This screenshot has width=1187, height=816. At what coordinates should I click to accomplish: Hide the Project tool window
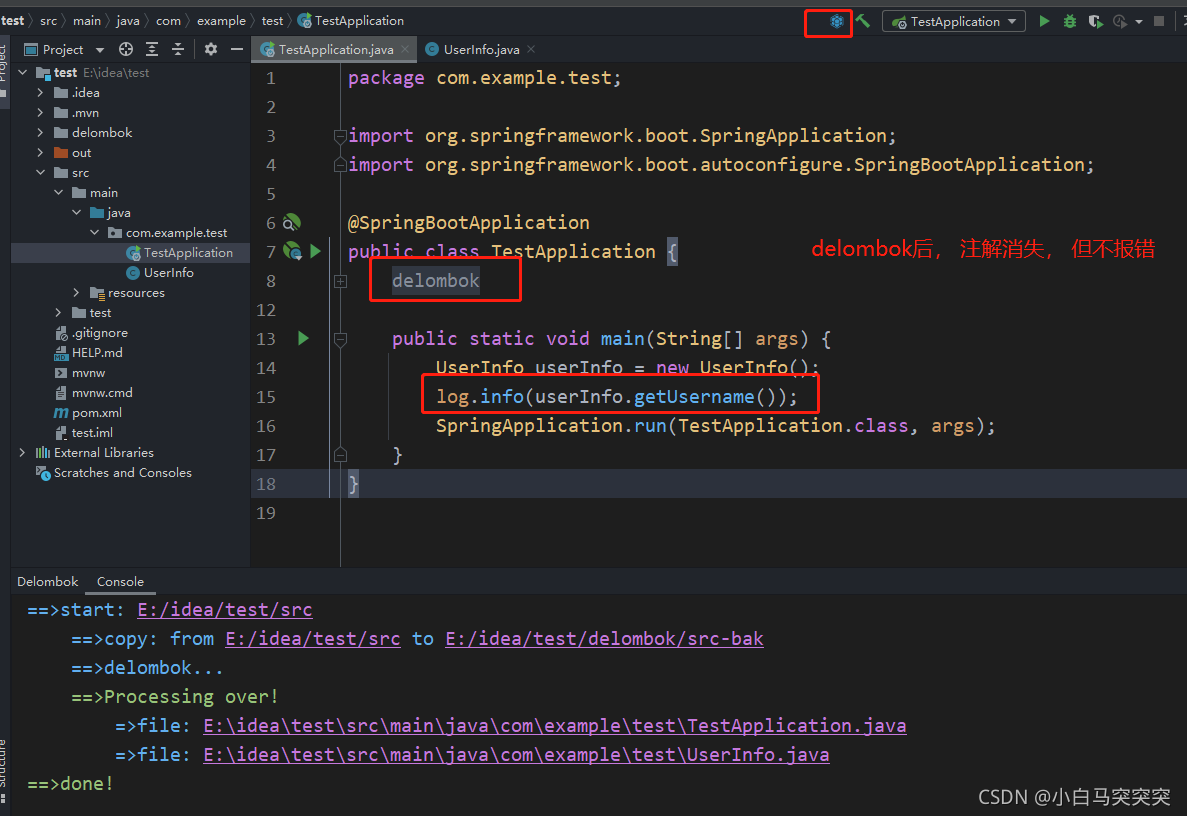[237, 49]
